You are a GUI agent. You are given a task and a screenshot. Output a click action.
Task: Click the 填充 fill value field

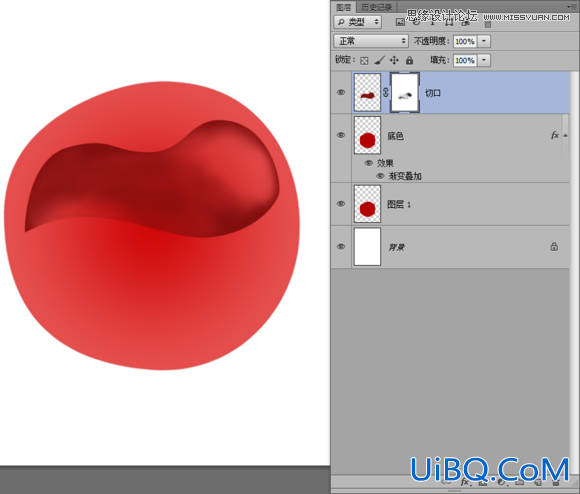point(465,60)
